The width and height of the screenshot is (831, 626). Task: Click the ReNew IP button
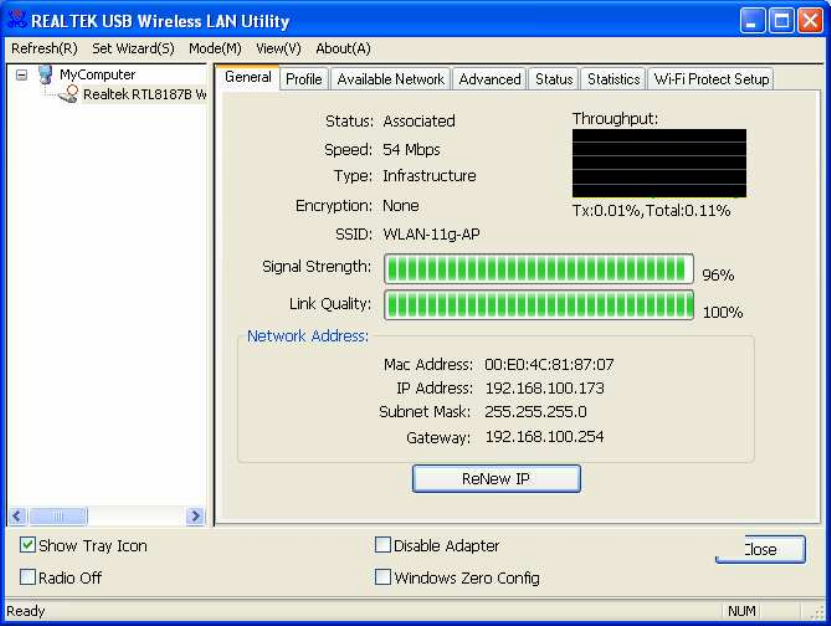point(496,479)
